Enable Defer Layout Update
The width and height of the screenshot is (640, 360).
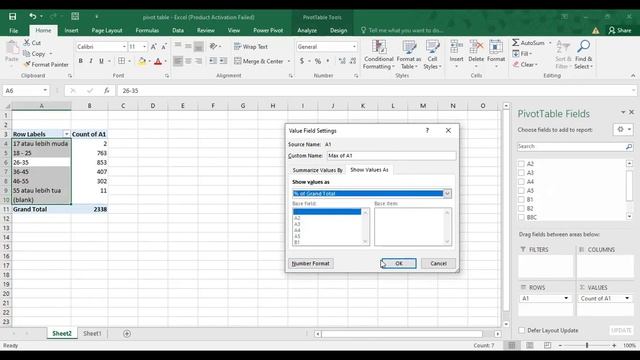click(522, 330)
